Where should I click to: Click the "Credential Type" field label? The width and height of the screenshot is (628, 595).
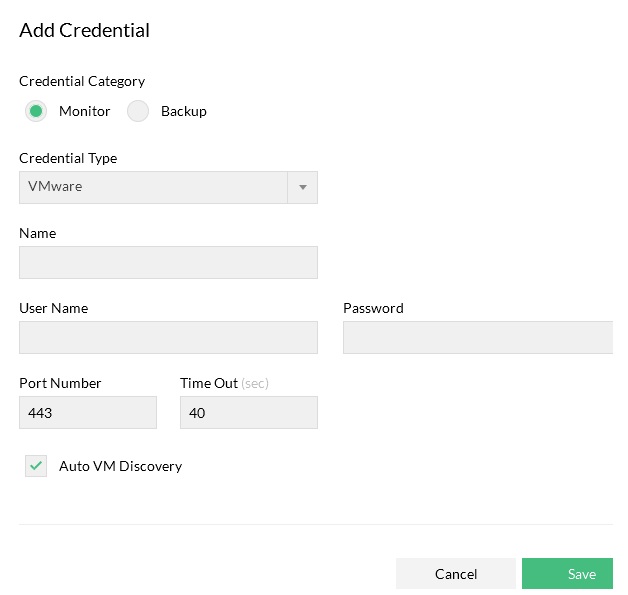click(68, 158)
